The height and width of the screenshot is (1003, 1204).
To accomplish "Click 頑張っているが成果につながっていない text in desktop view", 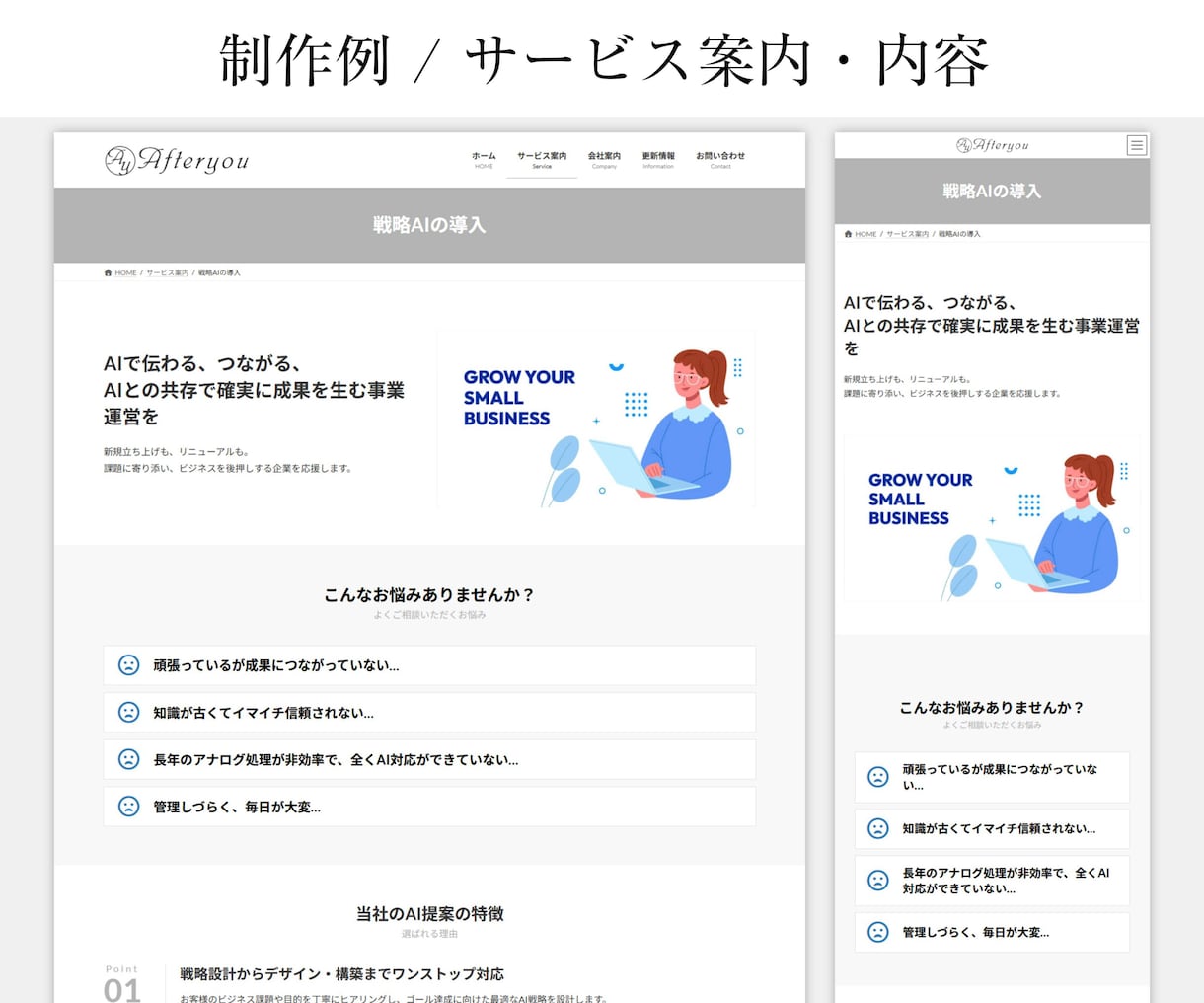I will tap(275, 665).
